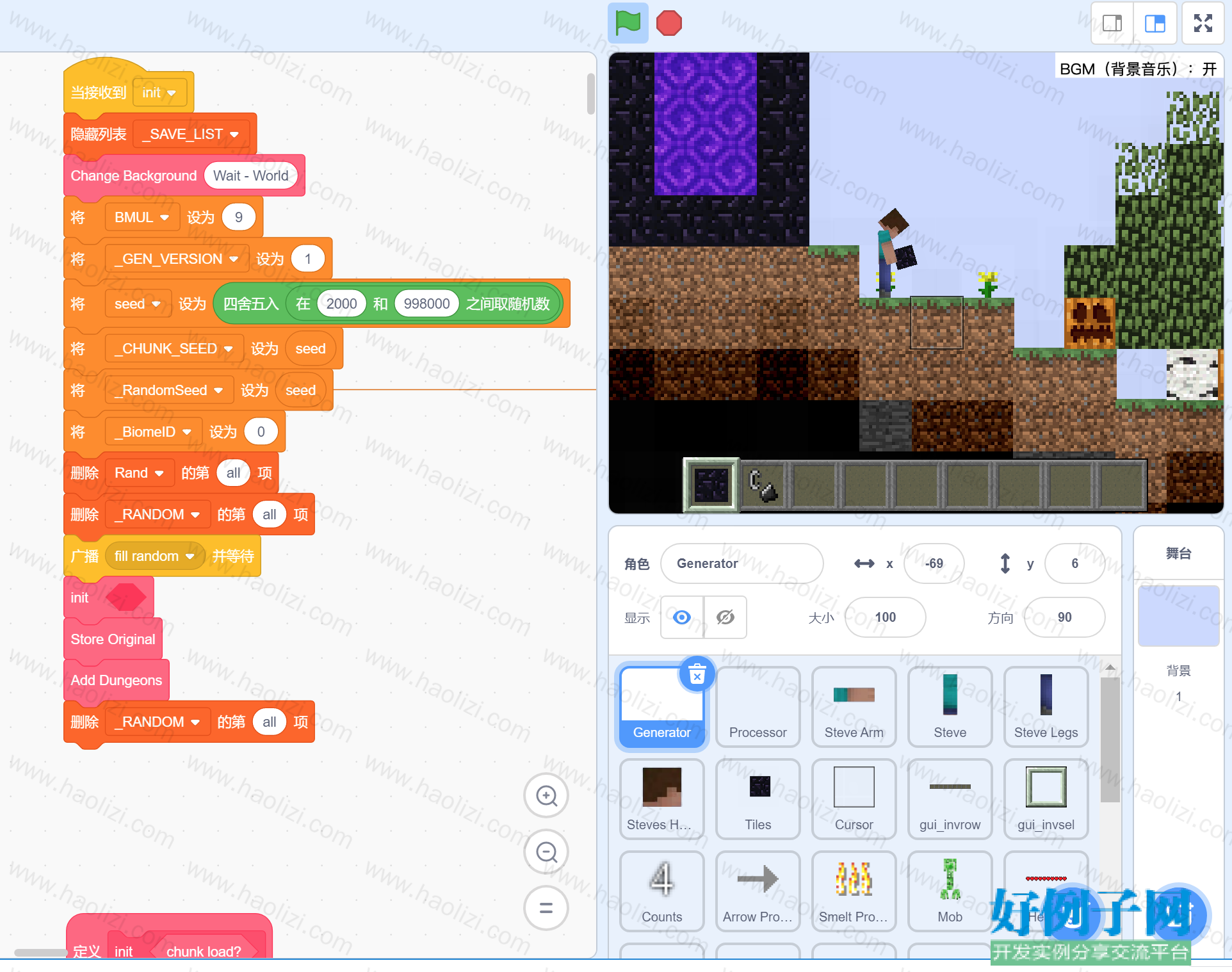
Task: Edit the sprite y position value
Action: [x=1074, y=563]
